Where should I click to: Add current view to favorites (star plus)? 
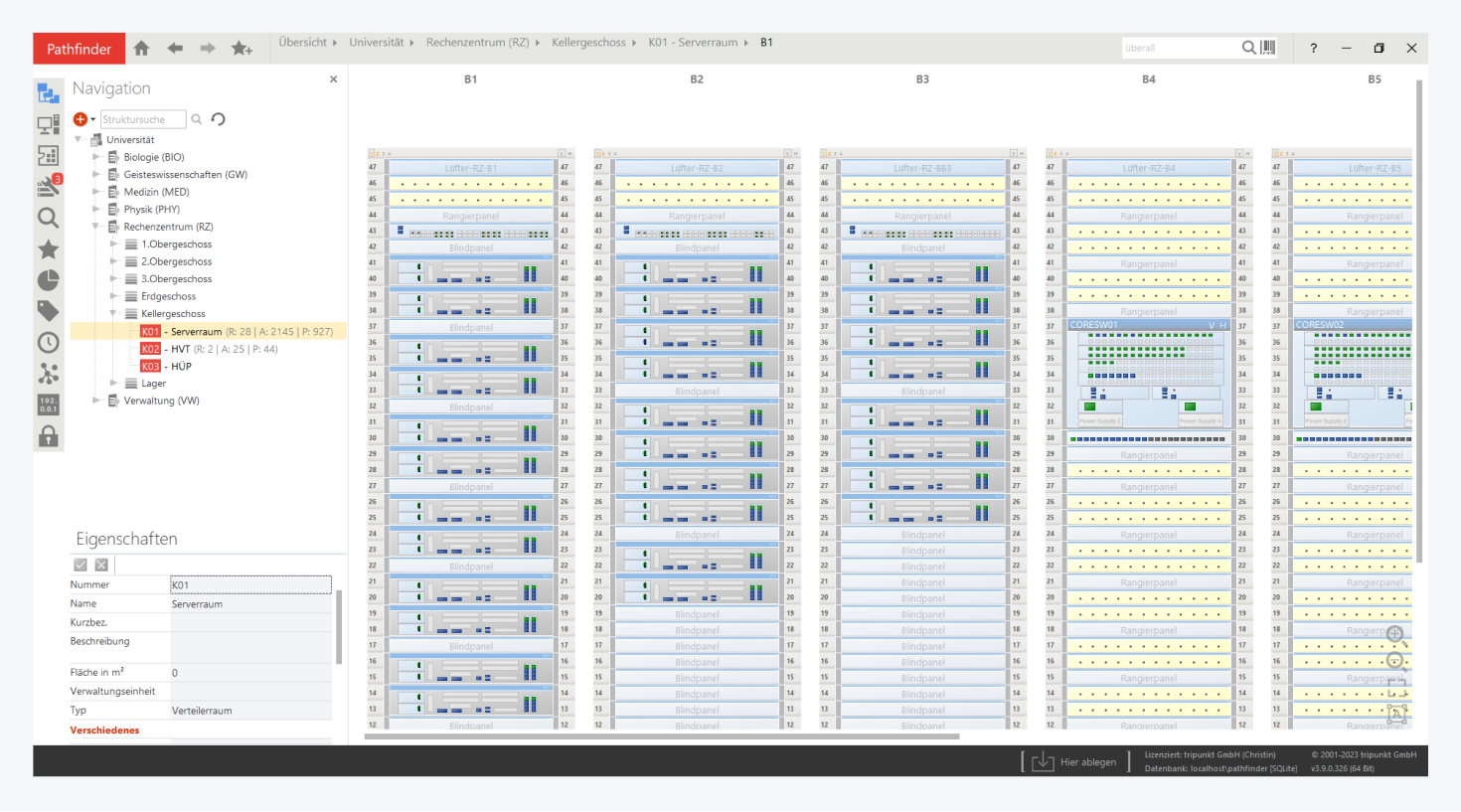click(x=242, y=48)
